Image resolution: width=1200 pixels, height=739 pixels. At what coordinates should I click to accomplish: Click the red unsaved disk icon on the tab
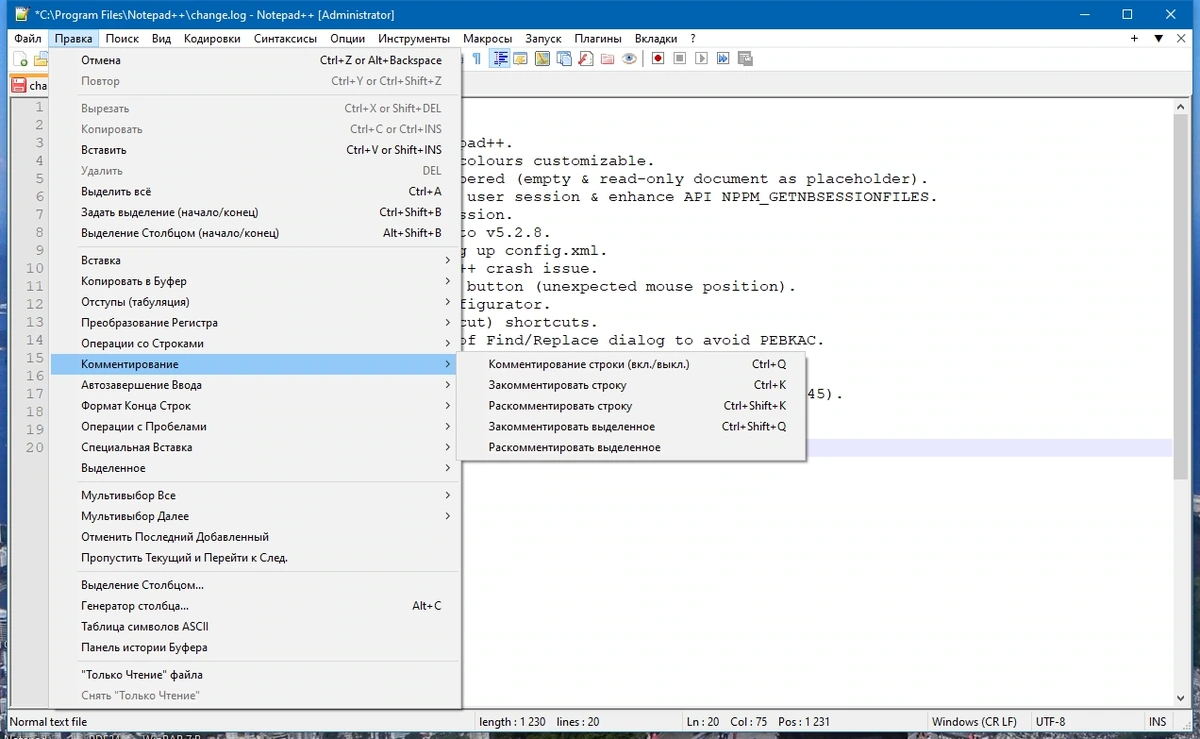click(18, 86)
